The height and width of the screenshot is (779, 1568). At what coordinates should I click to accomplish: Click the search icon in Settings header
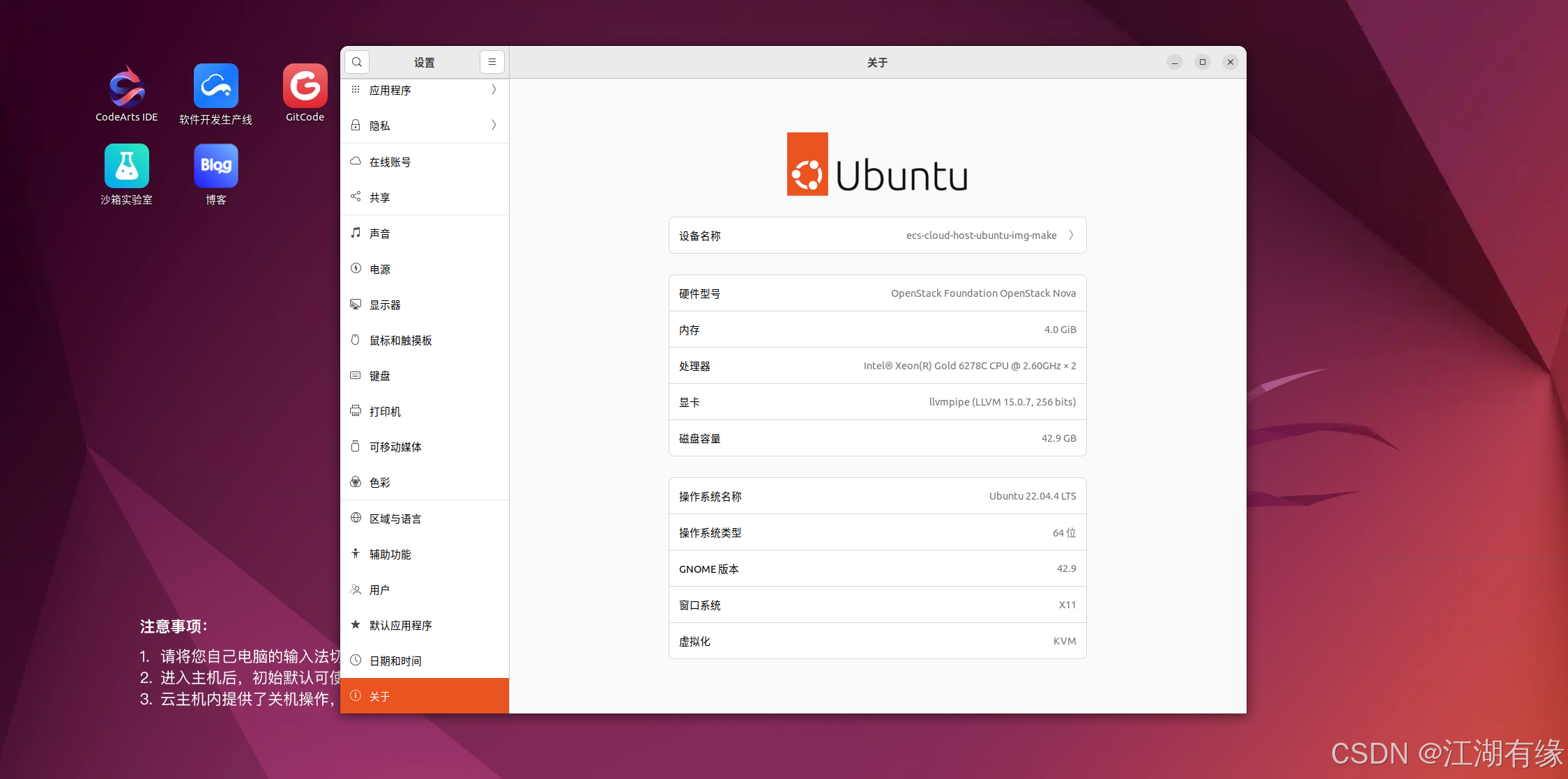(x=357, y=62)
